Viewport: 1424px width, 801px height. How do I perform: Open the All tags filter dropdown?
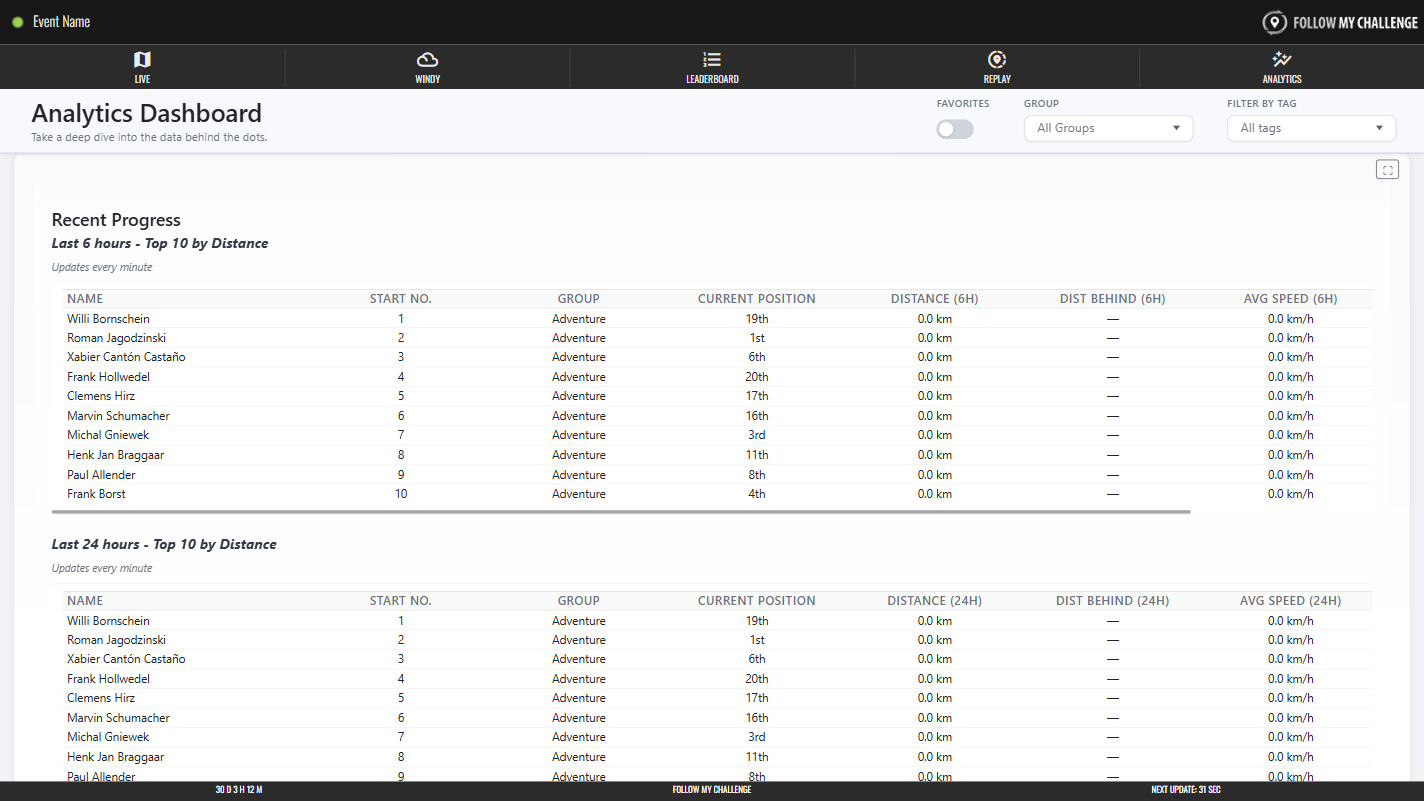tap(1311, 128)
